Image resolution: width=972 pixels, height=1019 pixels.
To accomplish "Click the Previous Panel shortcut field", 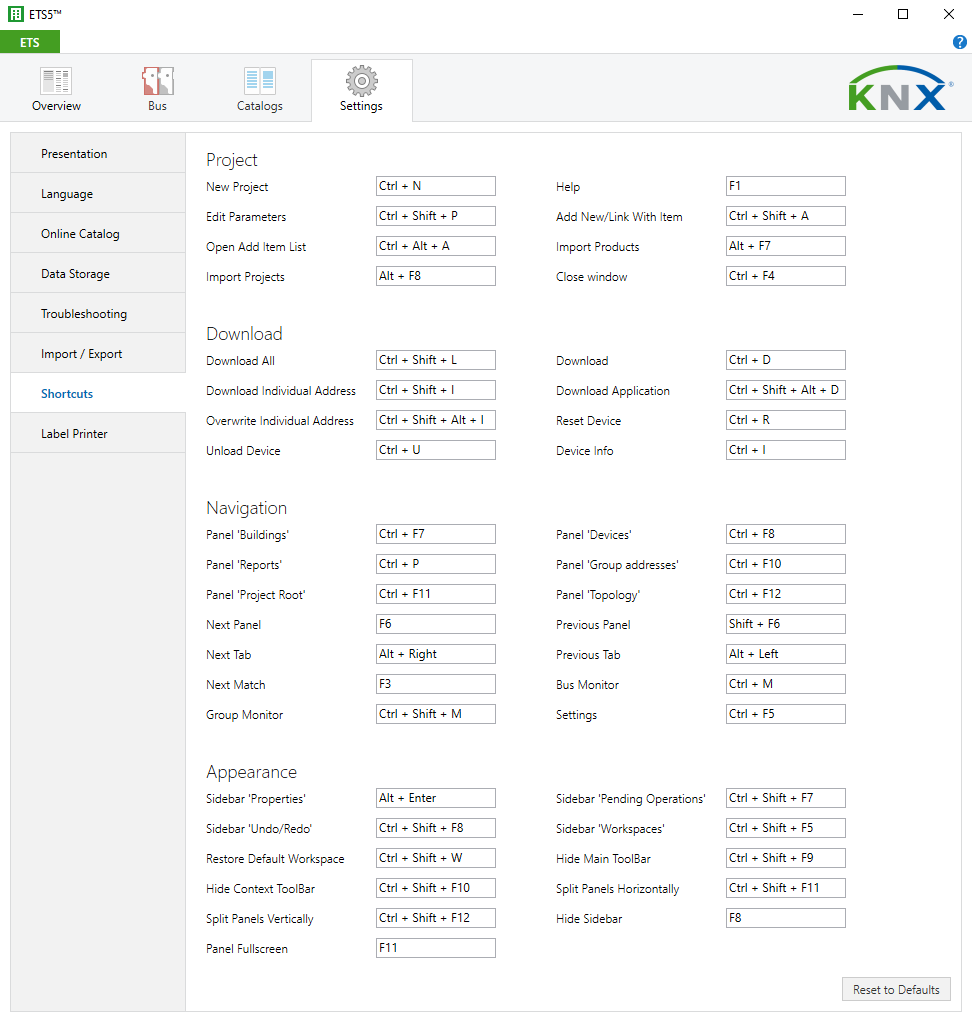I will (786, 624).
